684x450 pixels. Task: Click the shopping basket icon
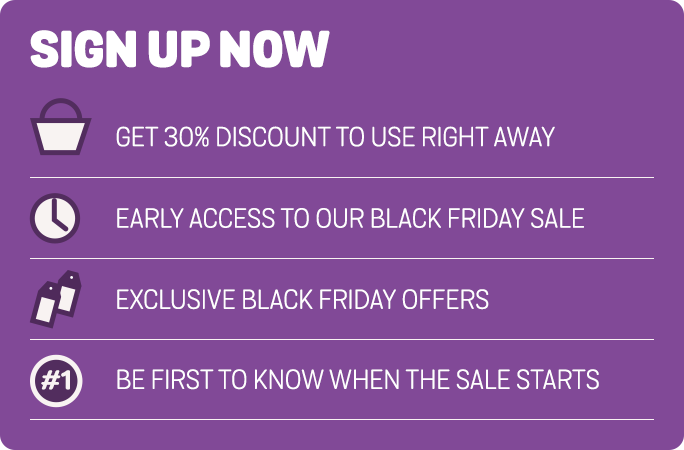tap(61, 126)
